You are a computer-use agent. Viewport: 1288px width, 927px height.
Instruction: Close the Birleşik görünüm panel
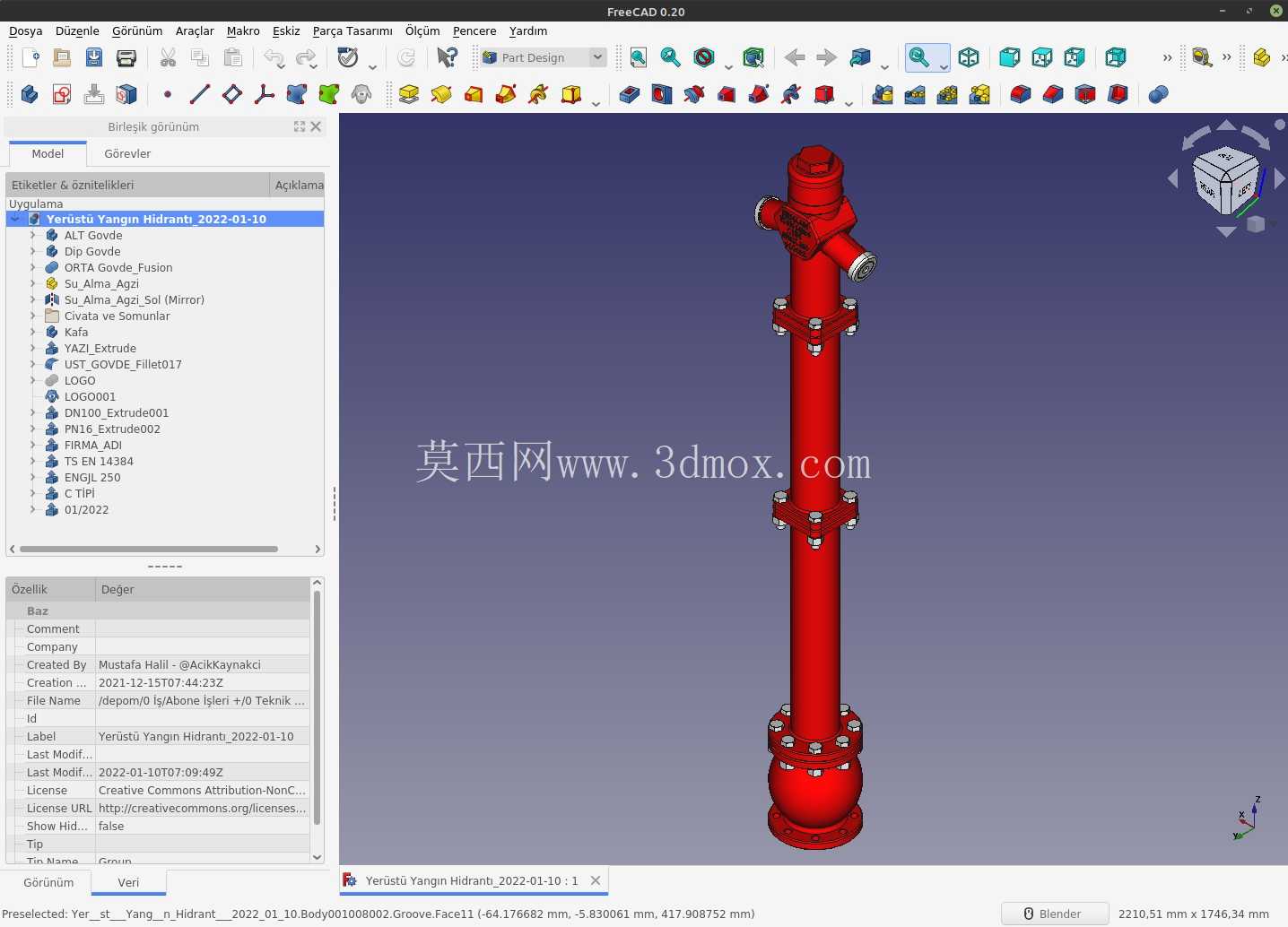click(x=316, y=126)
